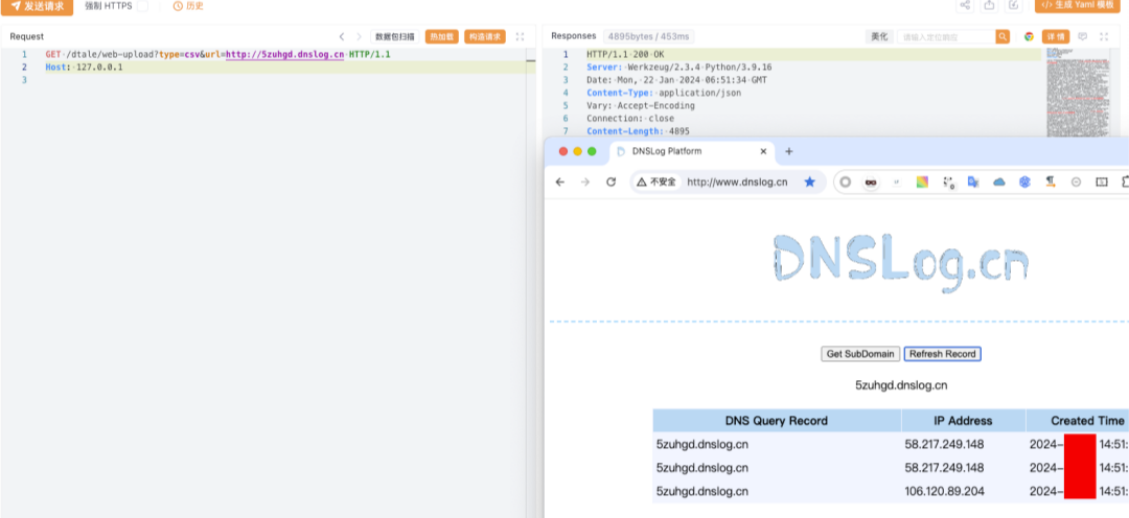
Task: Send the request with 发送请求 button
Action: 37,6
